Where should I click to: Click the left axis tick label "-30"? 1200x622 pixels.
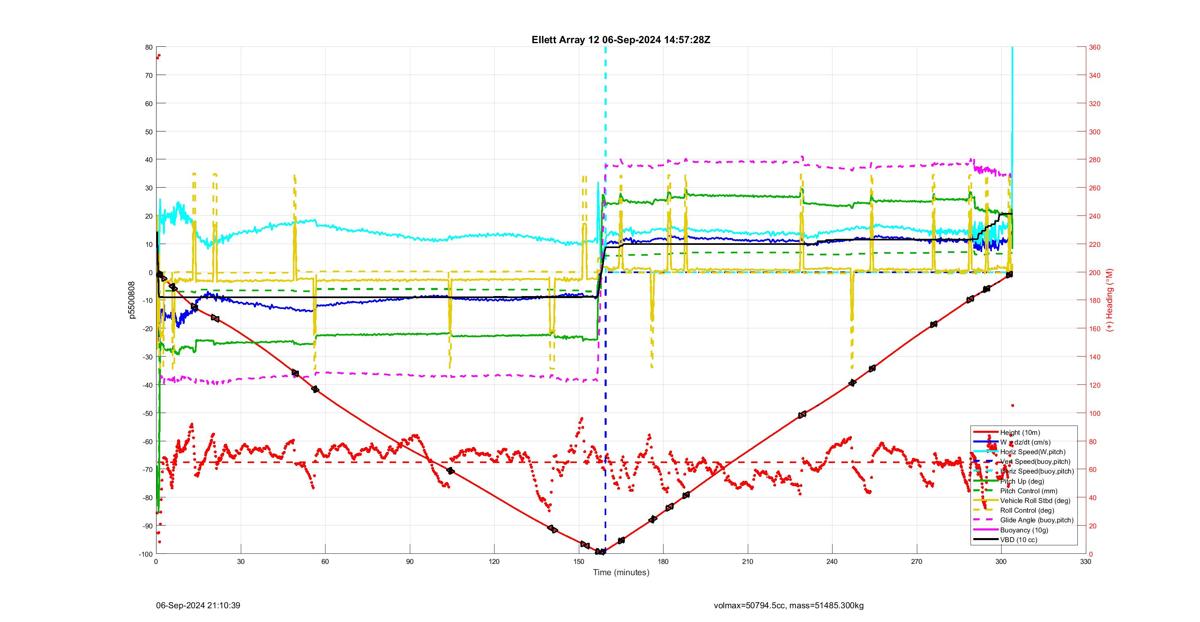[146, 357]
